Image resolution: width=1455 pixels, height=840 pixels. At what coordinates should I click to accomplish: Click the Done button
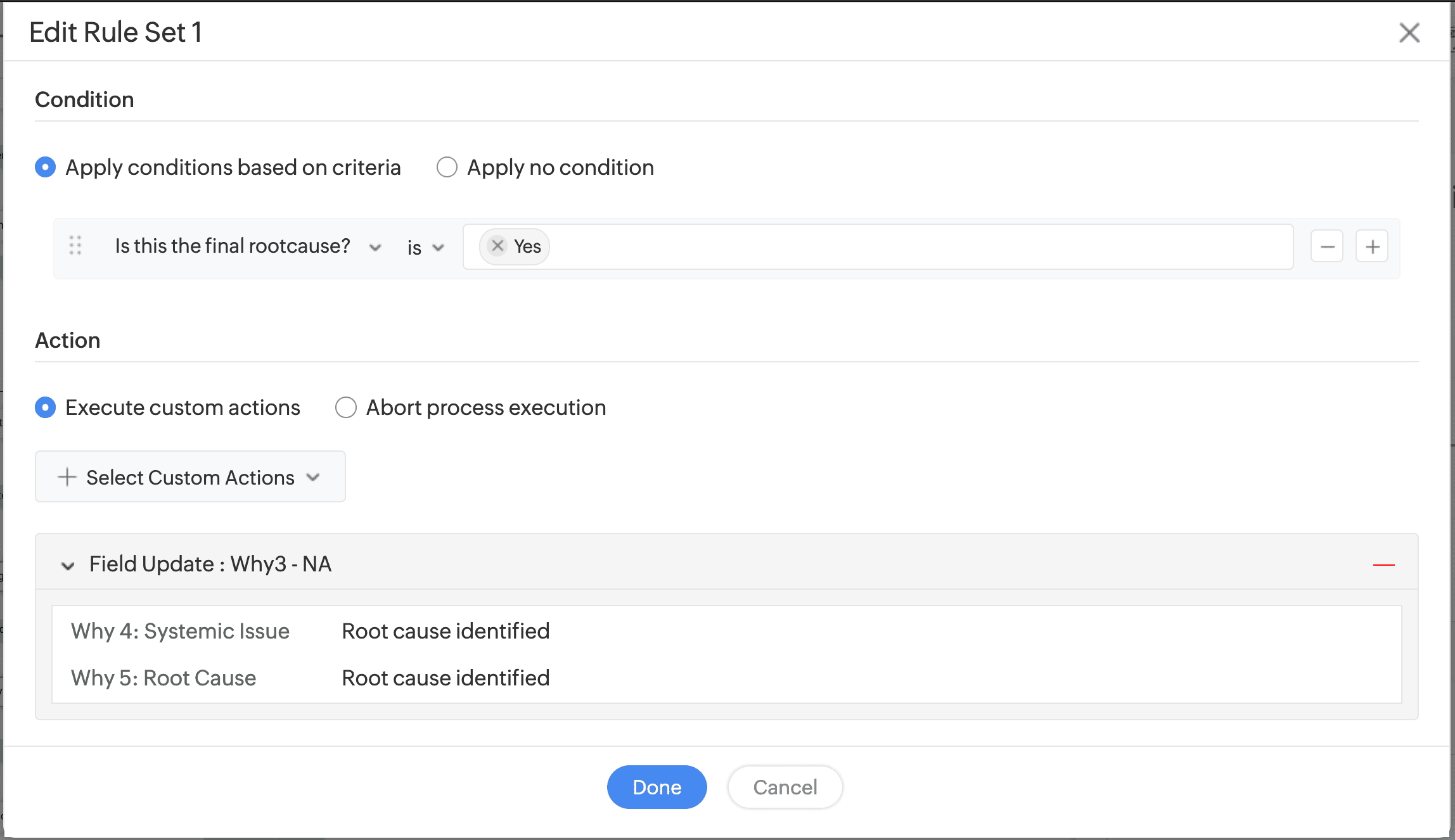tap(657, 787)
